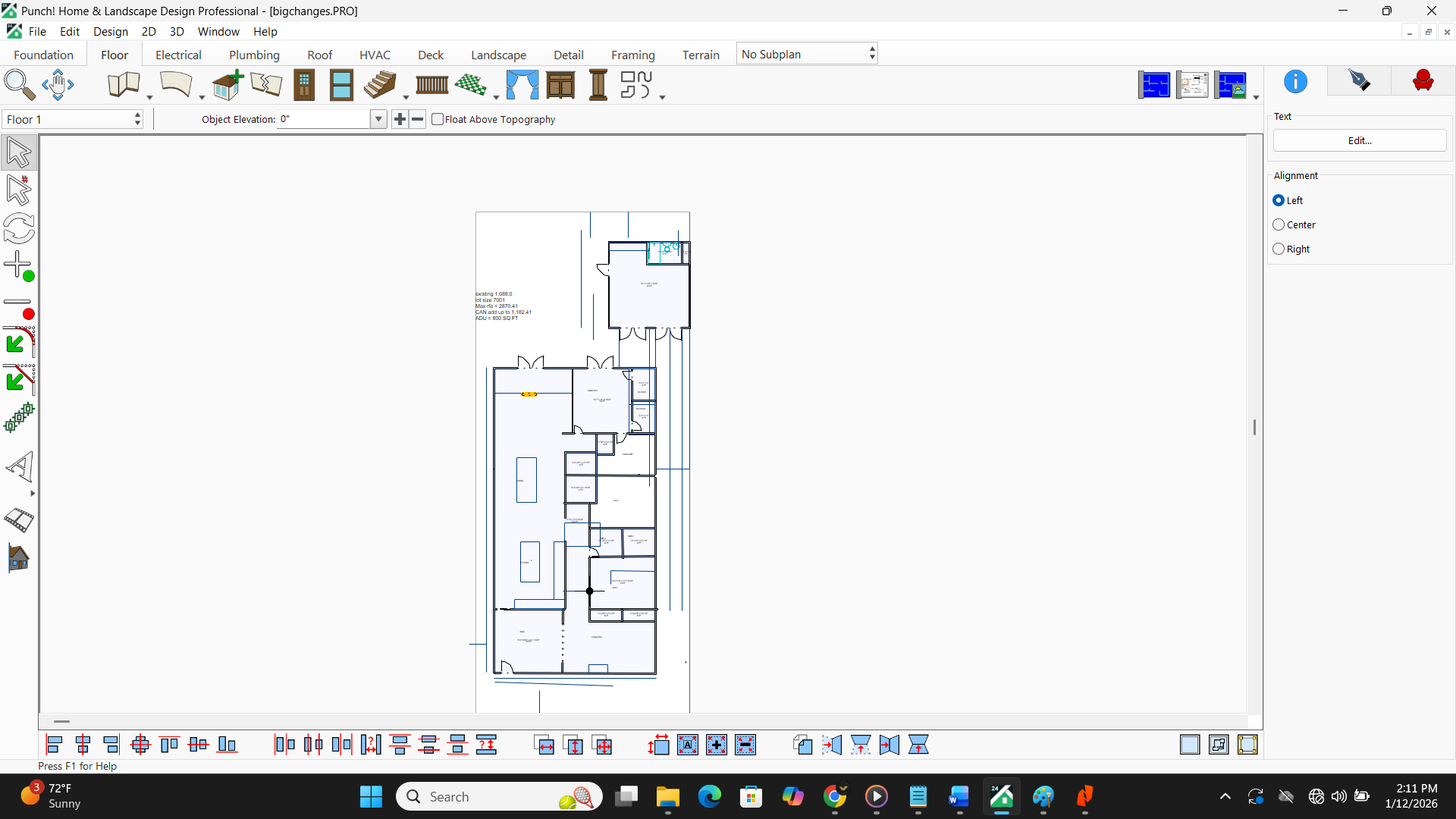Open the Floor 1 selector
This screenshot has width=1456, height=819.
(73, 119)
